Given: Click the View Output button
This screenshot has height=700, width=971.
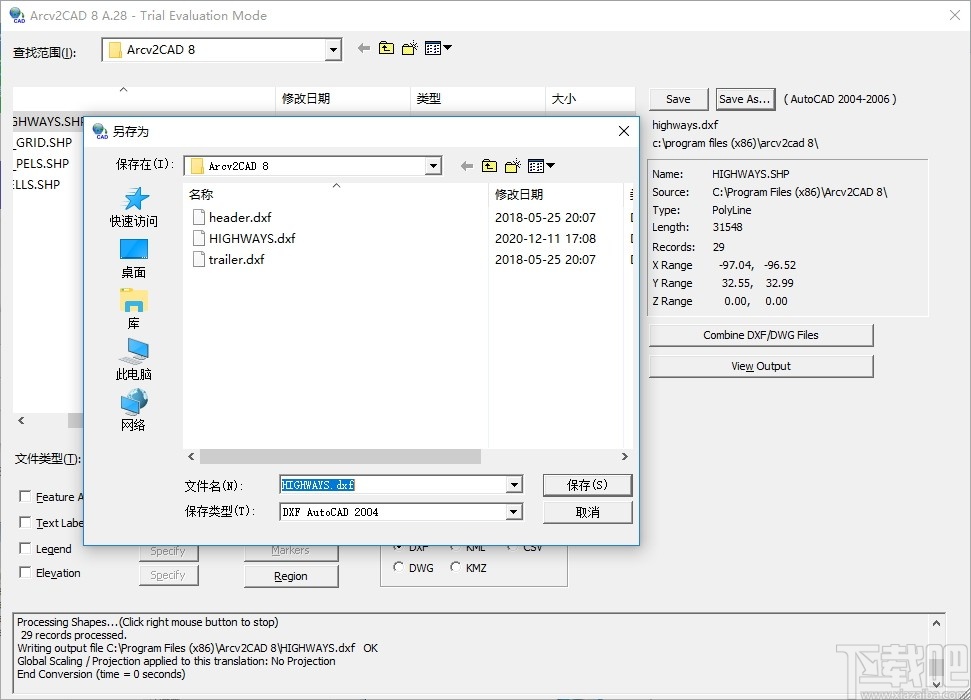Looking at the screenshot, I should pyautogui.click(x=761, y=366).
